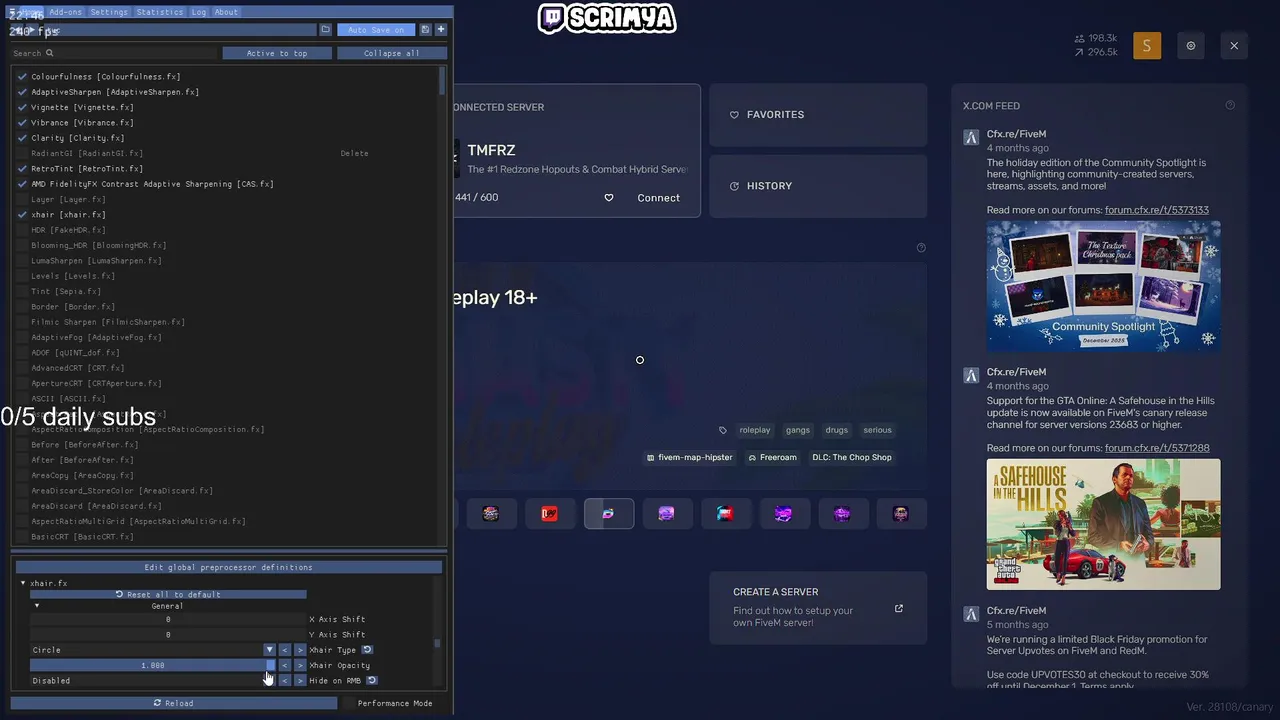Reset Hide on RMB to default icon
The height and width of the screenshot is (720, 1280).
point(371,681)
